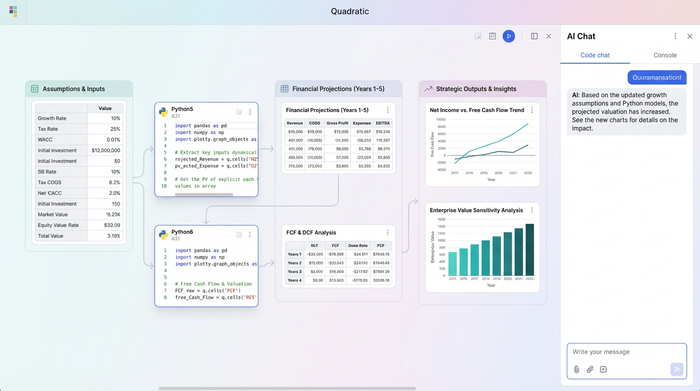The height and width of the screenshot is (391, 700).
Task: Click the add context plus icon
Action: 603,369
